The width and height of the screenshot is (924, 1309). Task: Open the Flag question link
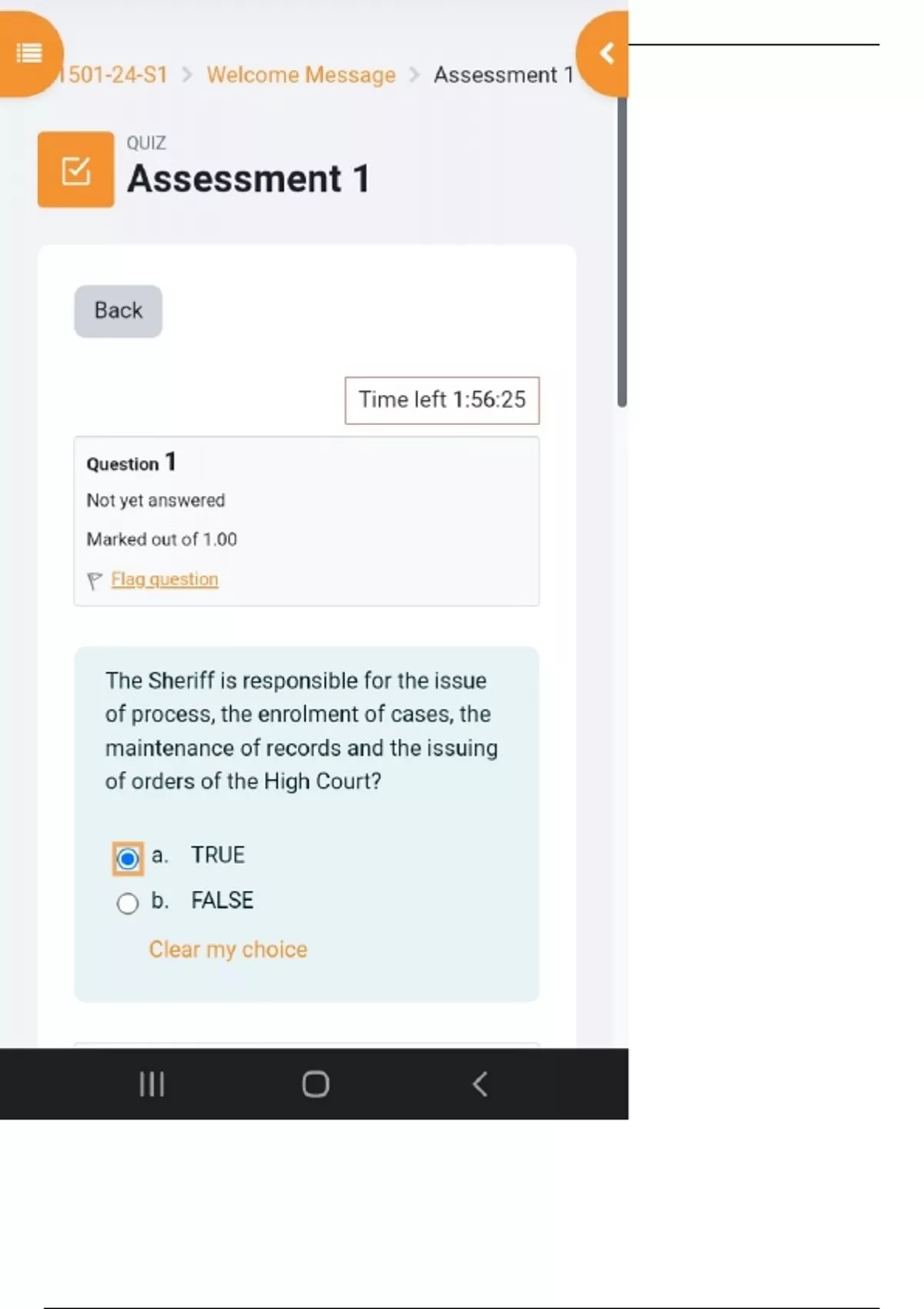[x=164, y=579]
